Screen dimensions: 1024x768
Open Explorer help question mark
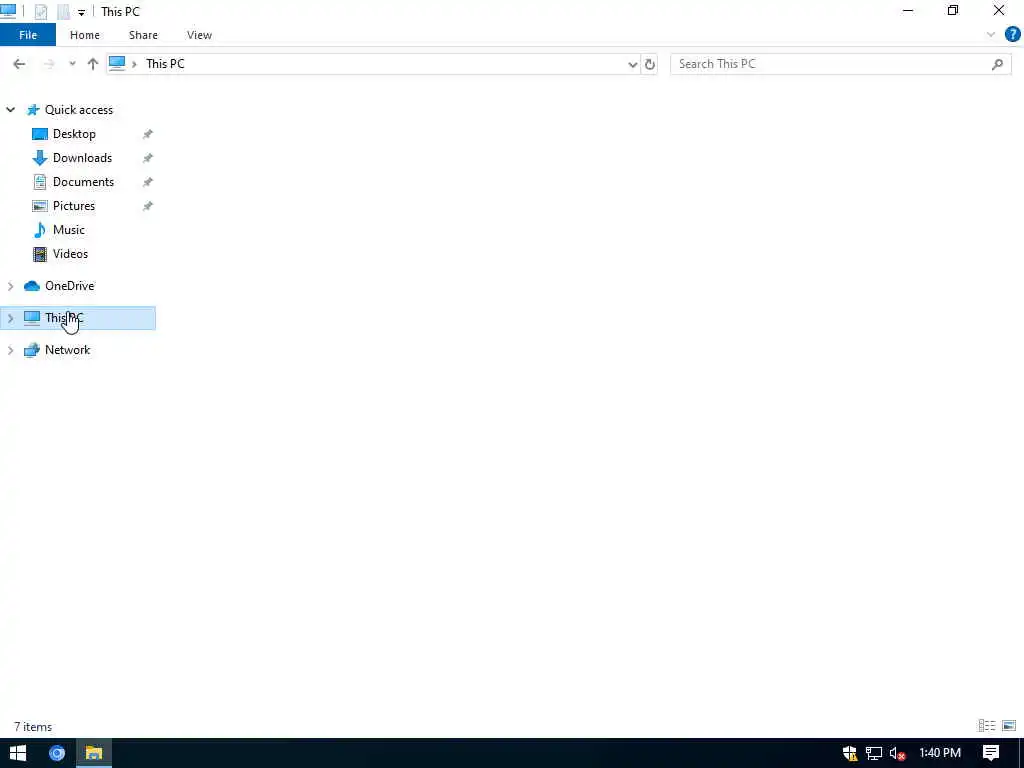pyautogui.click(x=1012, y=35)
